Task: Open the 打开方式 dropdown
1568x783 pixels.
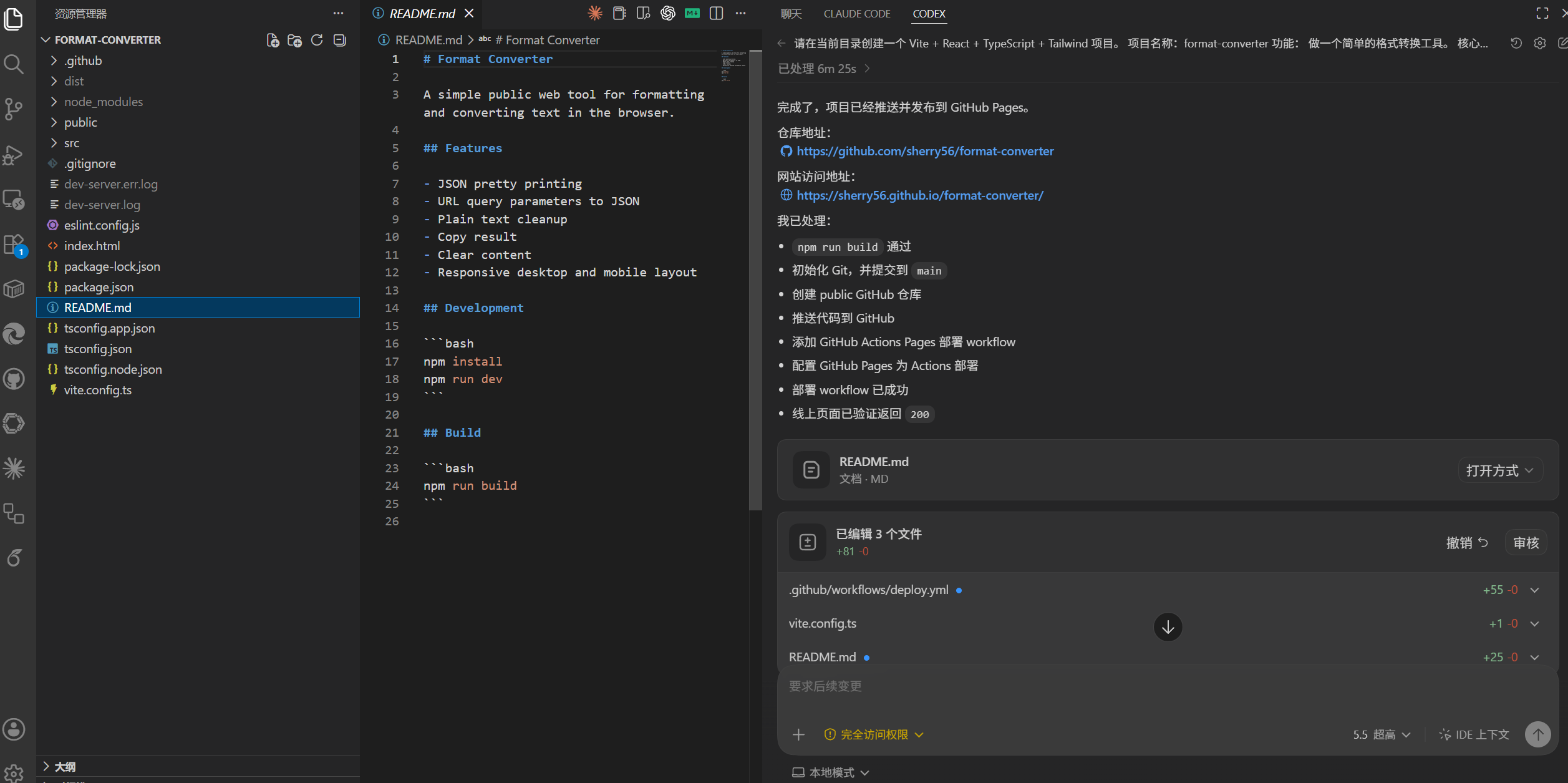Action: (x=1500, y=470)
